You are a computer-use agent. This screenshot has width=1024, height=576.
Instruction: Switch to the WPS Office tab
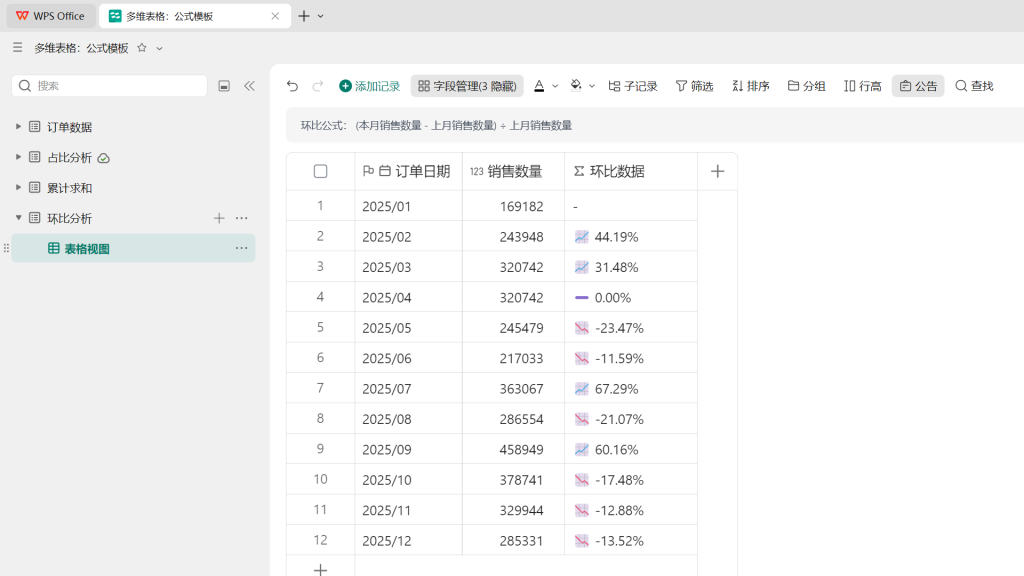[51, 16]
